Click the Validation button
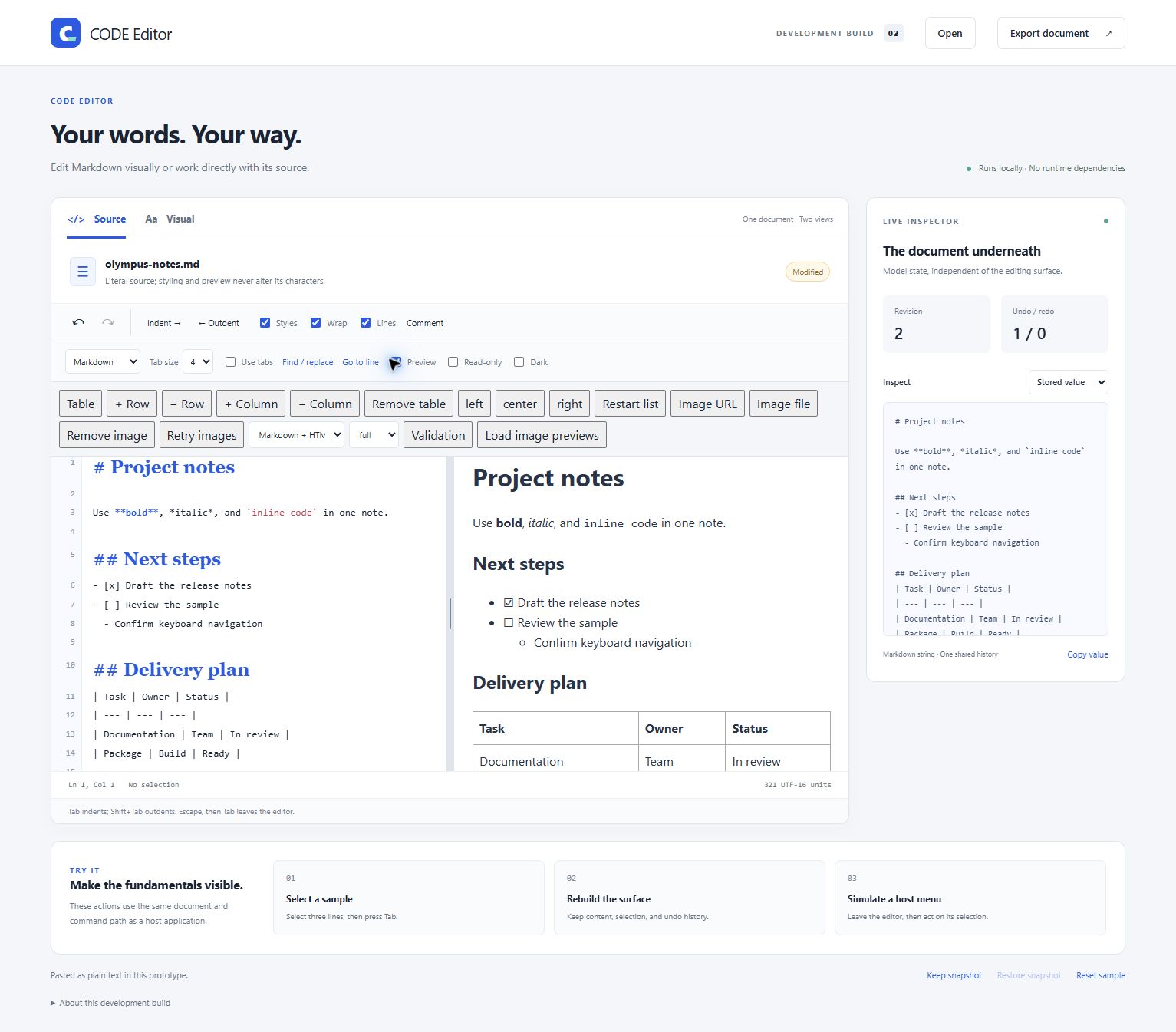 click(x=438, y=435)
